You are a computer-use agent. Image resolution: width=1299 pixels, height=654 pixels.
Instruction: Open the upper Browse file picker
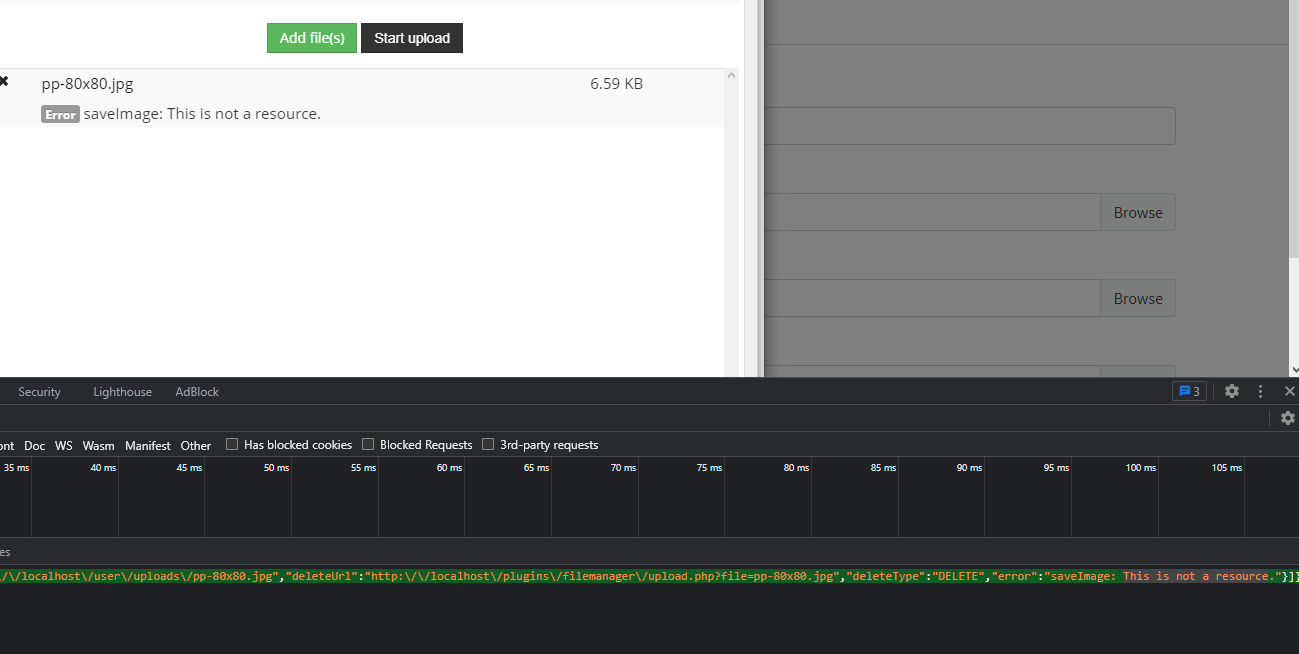coord(1137,212)
